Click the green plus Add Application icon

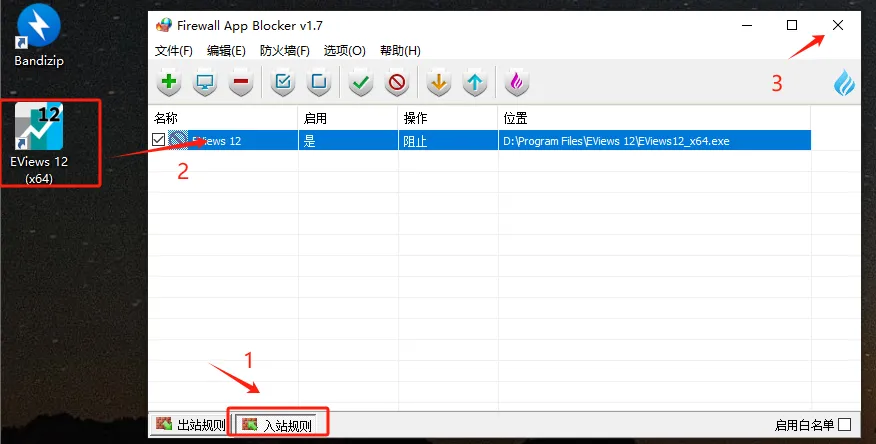pos(169,82)
